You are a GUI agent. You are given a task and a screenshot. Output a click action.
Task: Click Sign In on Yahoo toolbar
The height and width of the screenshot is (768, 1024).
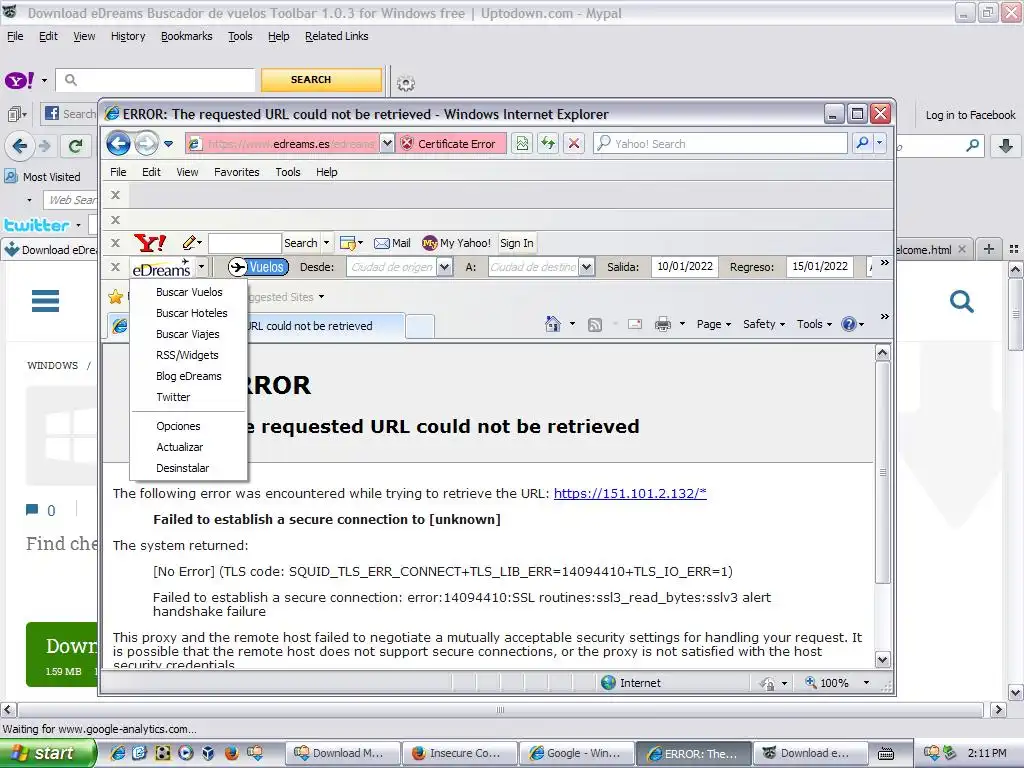tap(517, 243)
